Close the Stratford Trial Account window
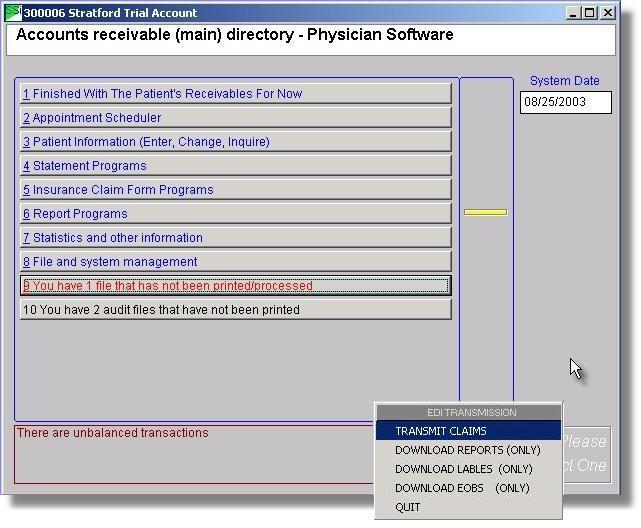Image resolution: width=641 pixels, height=528 pixels. pyautogui.click(x=608, y=13)
